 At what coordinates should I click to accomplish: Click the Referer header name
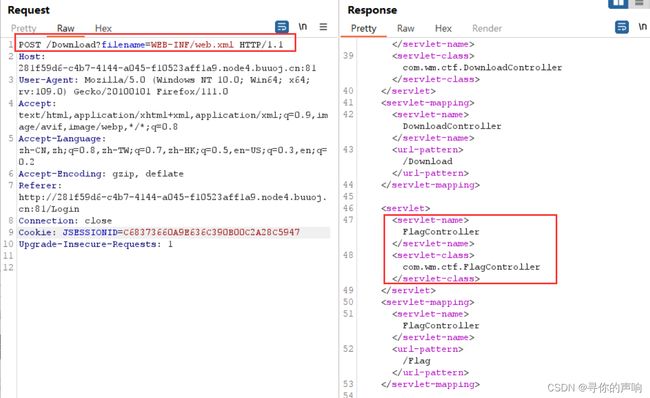click(x=40, y=185)
